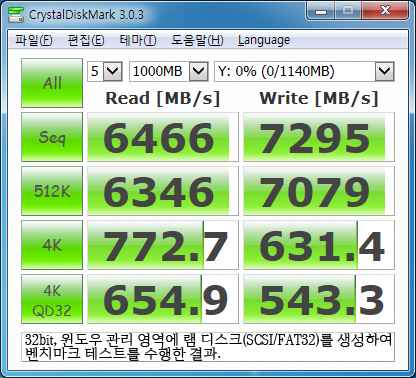The width and height of the screenshot is (416, 378).
Task: Maximize the CrystalDiskMark window
Action: [x=348, y=11]
